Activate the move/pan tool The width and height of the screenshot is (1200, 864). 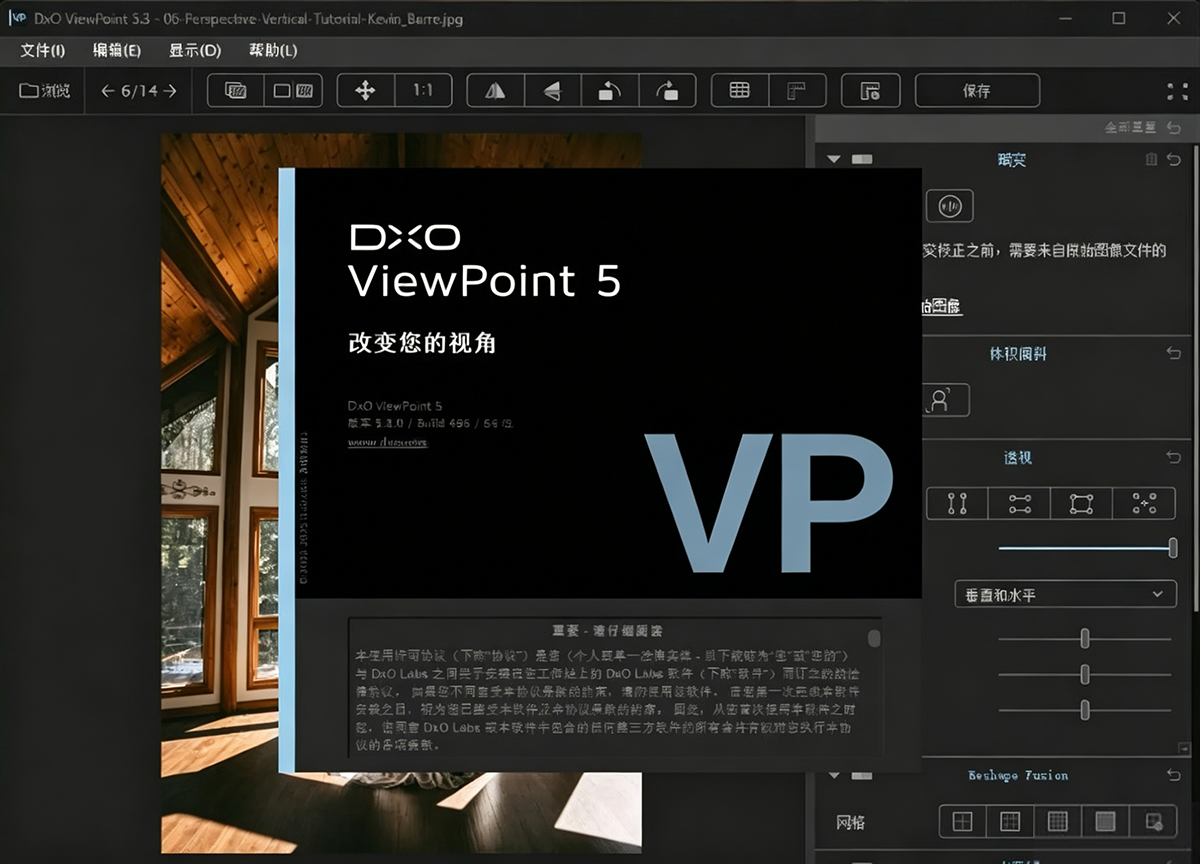(365, 91)
